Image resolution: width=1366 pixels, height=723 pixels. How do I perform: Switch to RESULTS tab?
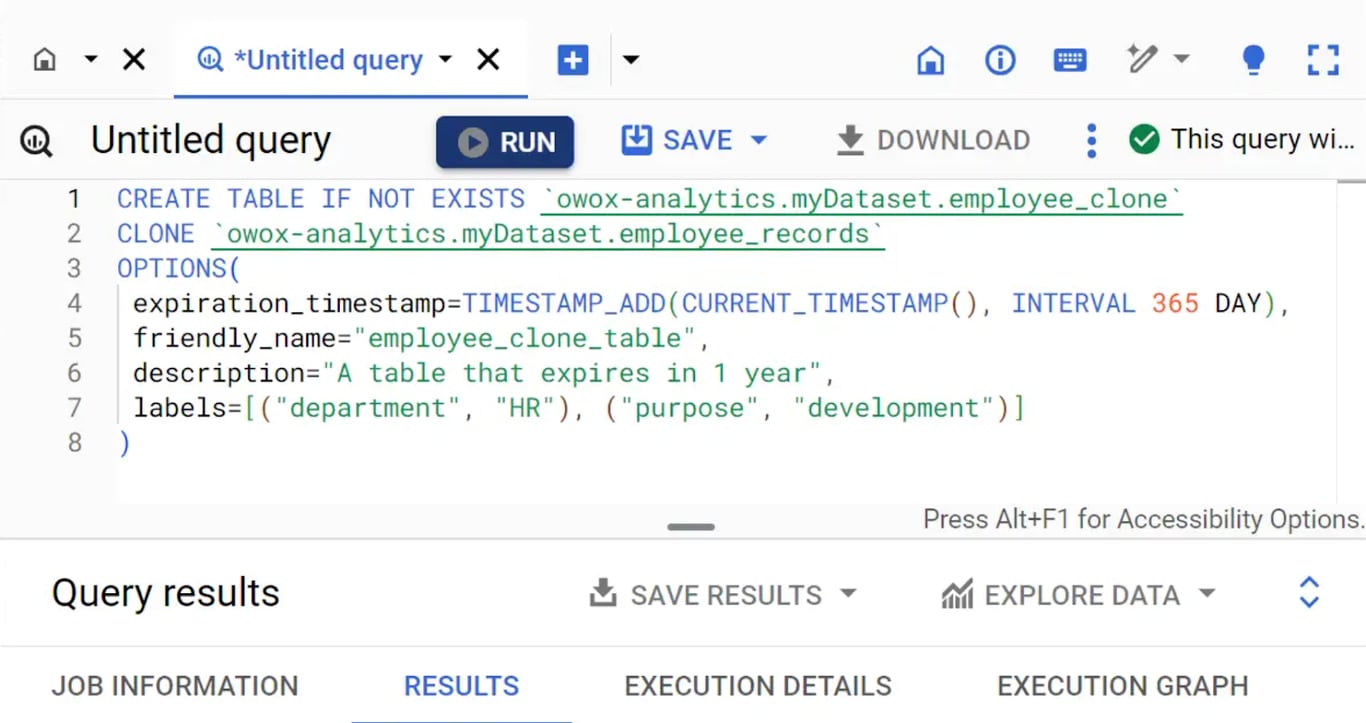tap(461, 686)
